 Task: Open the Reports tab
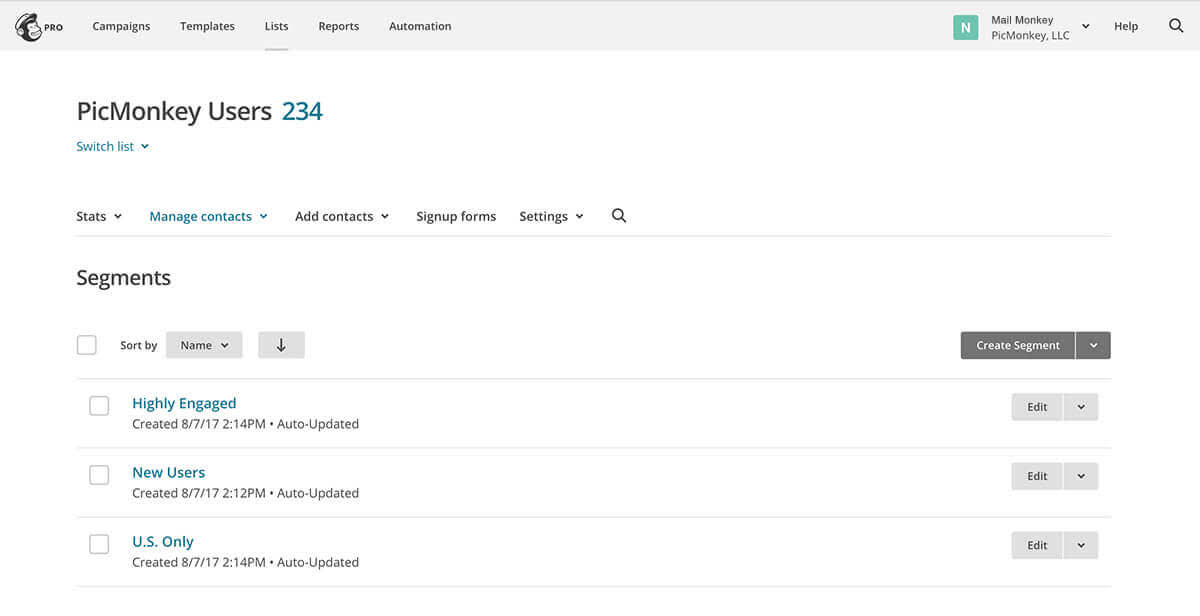[x=338, y=26]
